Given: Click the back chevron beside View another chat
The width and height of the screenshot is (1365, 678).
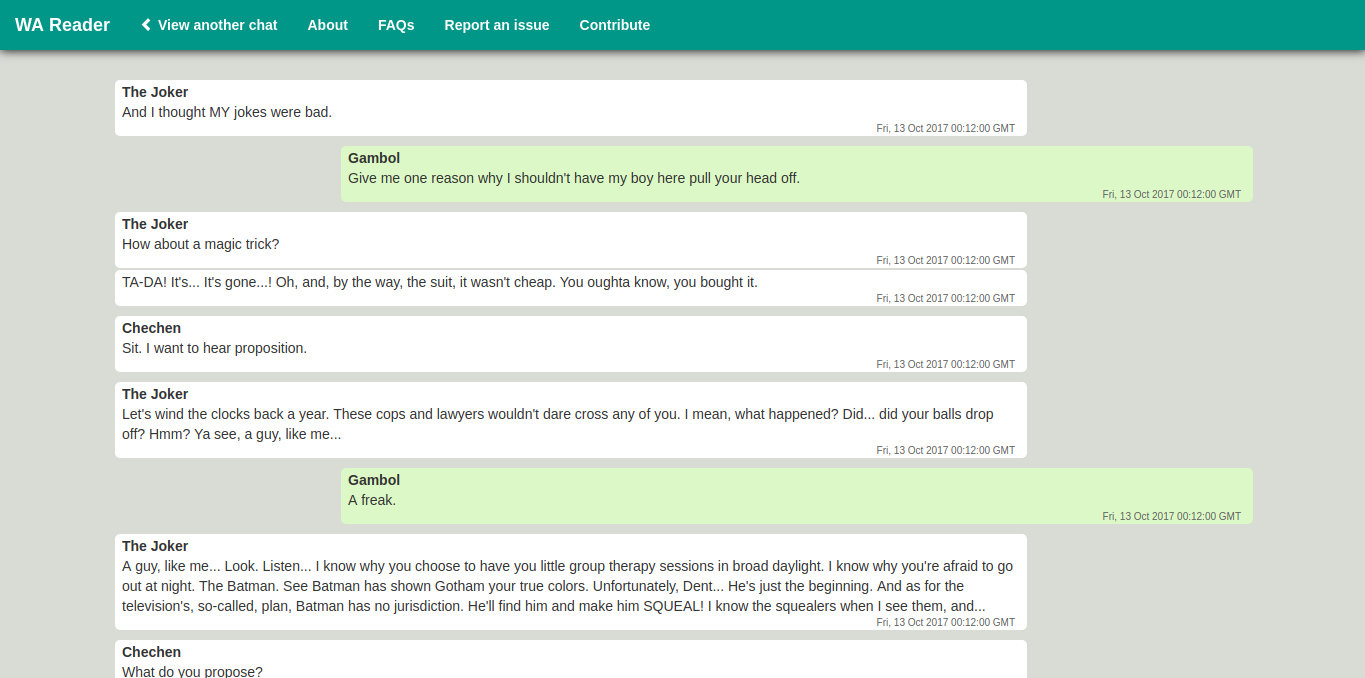Looking at the screenshot, I should pyautogui.click(x=146, y=25).
